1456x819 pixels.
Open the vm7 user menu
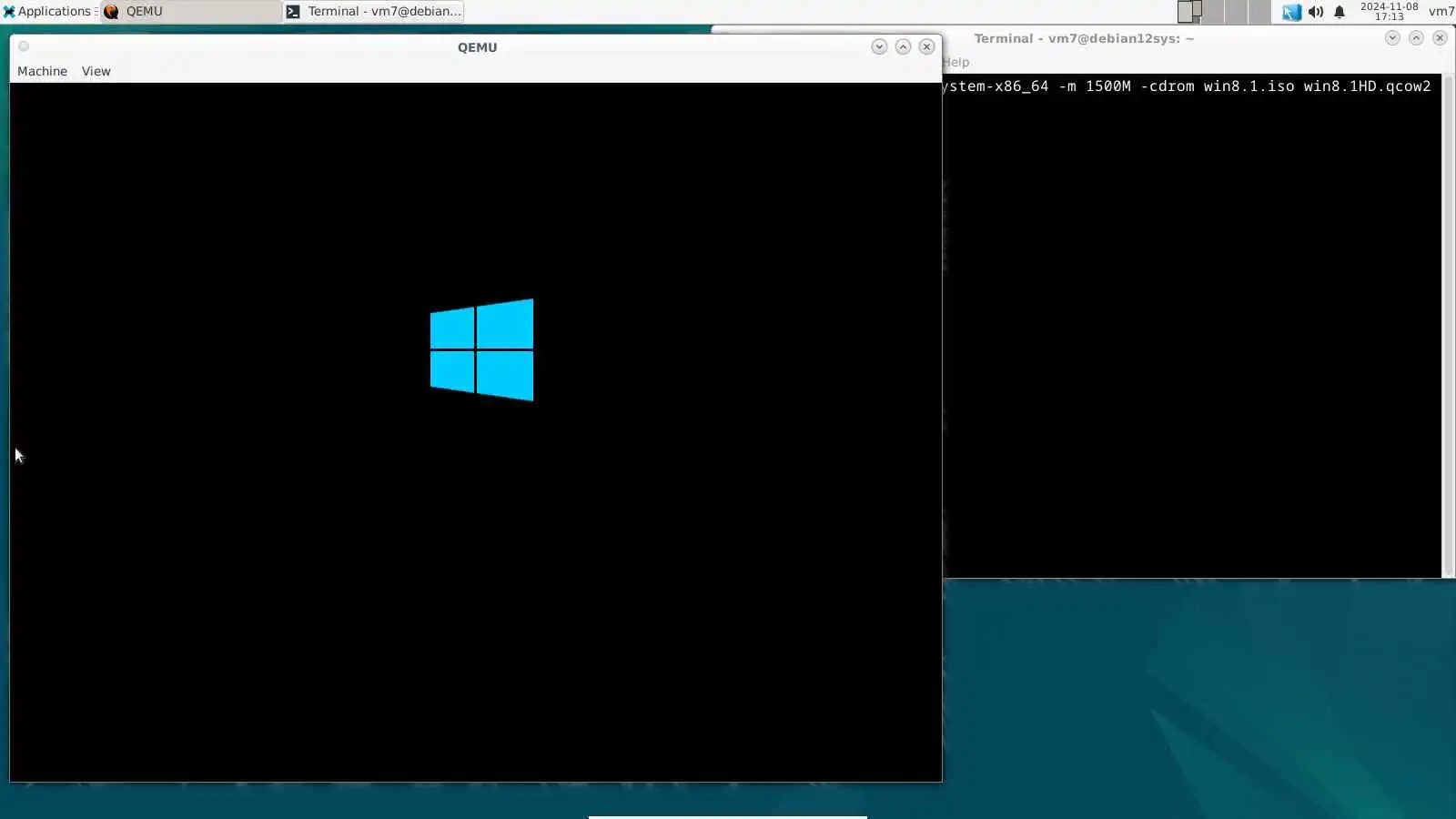[1441, 12]
